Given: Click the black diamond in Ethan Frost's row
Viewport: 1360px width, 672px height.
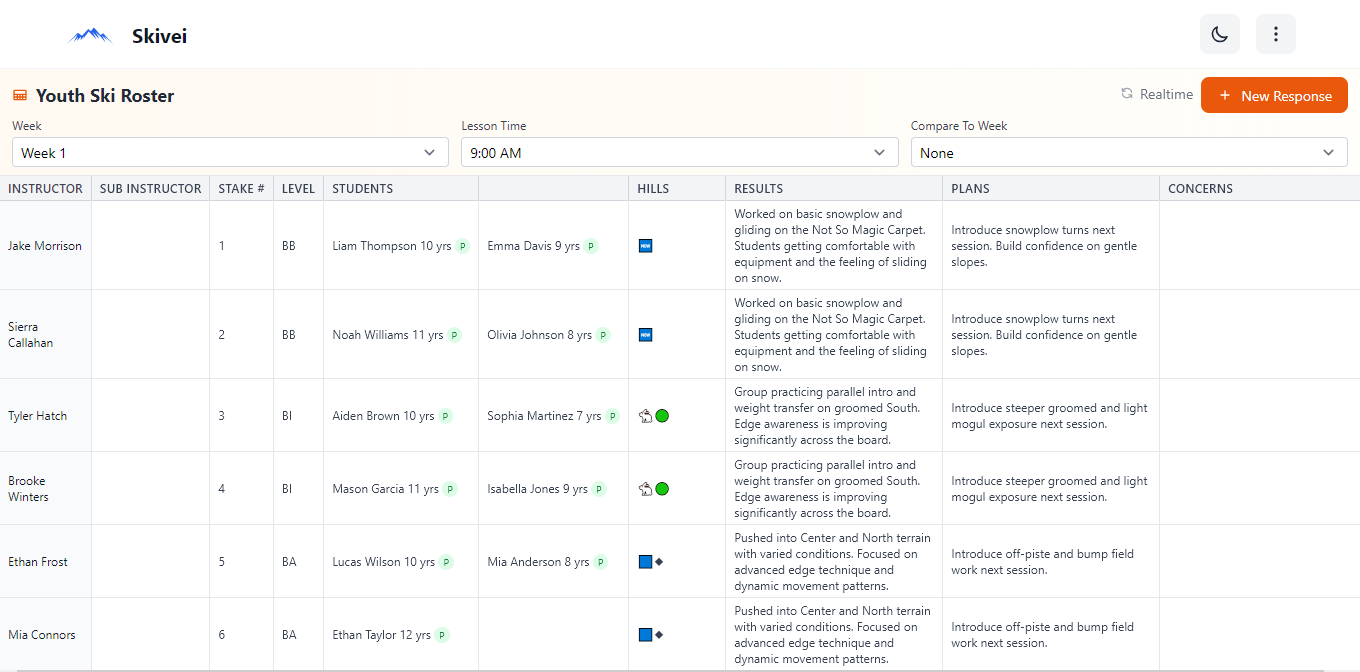Looking at the screenshot, I should pos(659,562).
